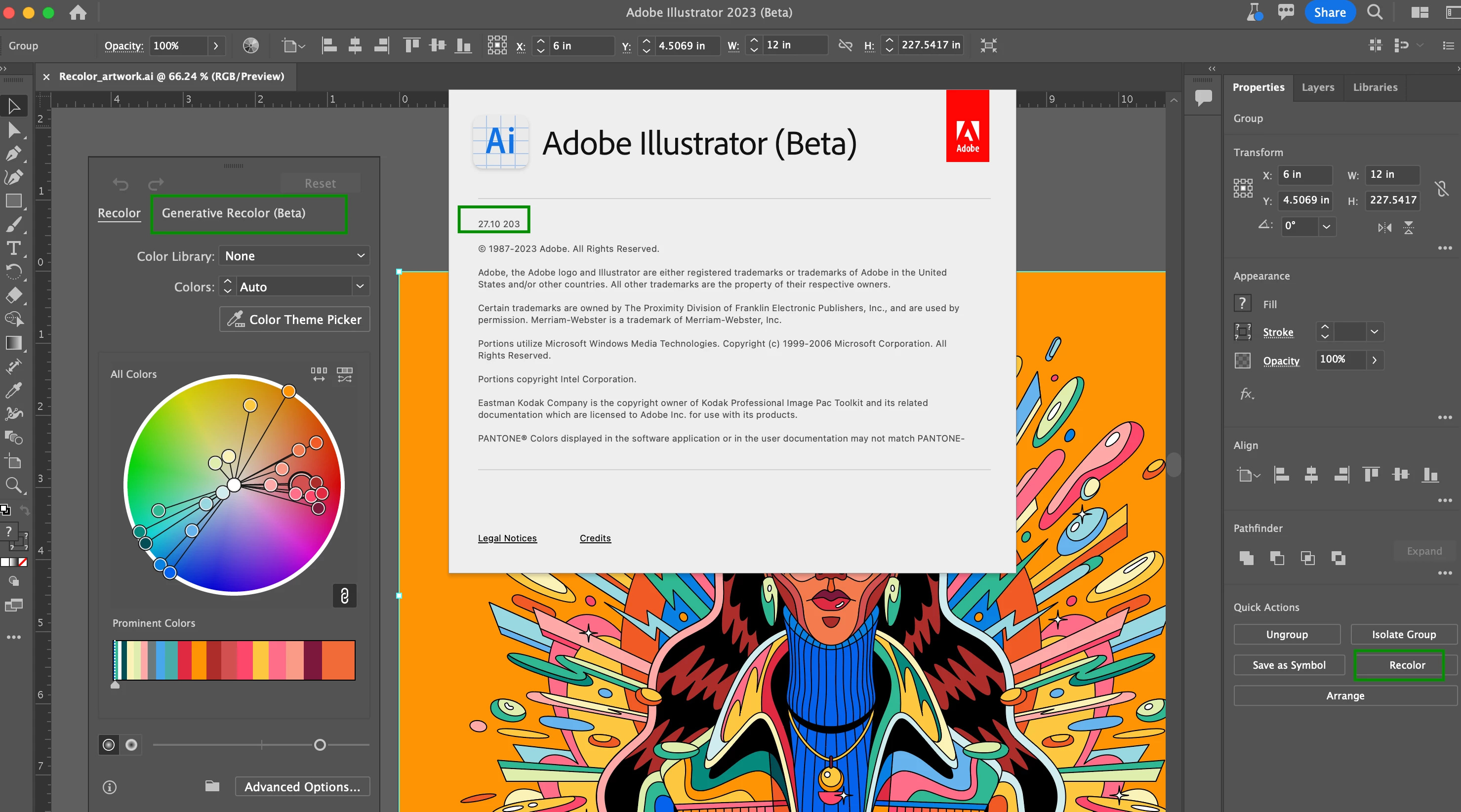Viewport: 1461px width, 812px height.
Task: Open the search icon in title bar
Action: point(1374,12)
